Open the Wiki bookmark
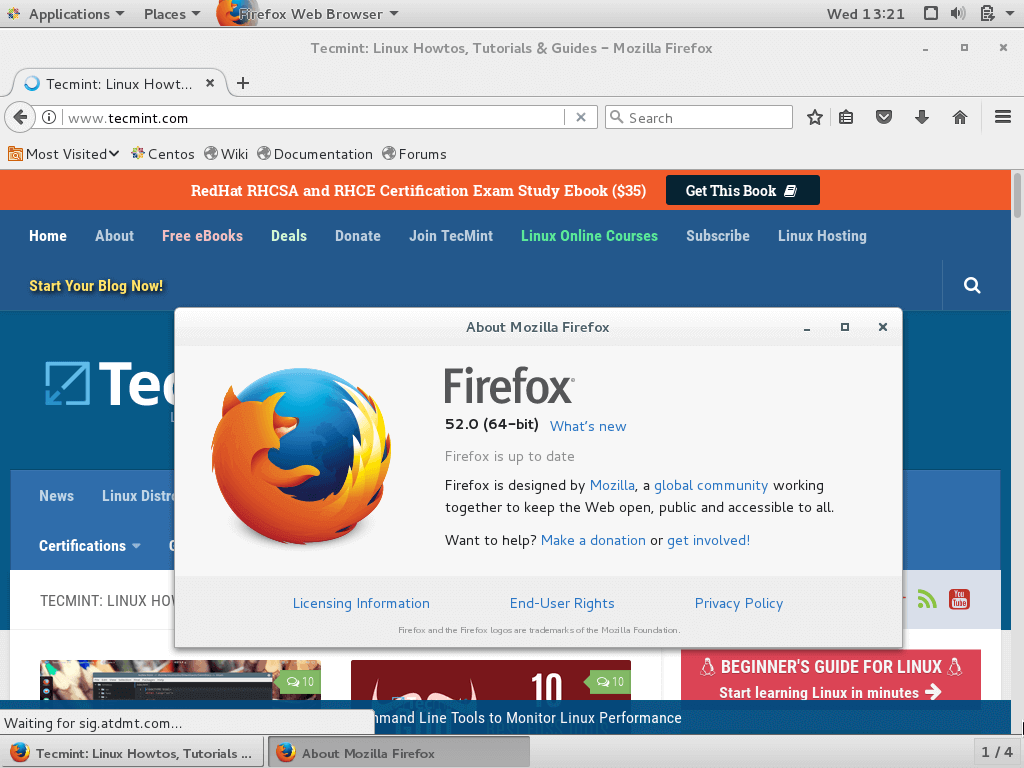 click(226, 154)
